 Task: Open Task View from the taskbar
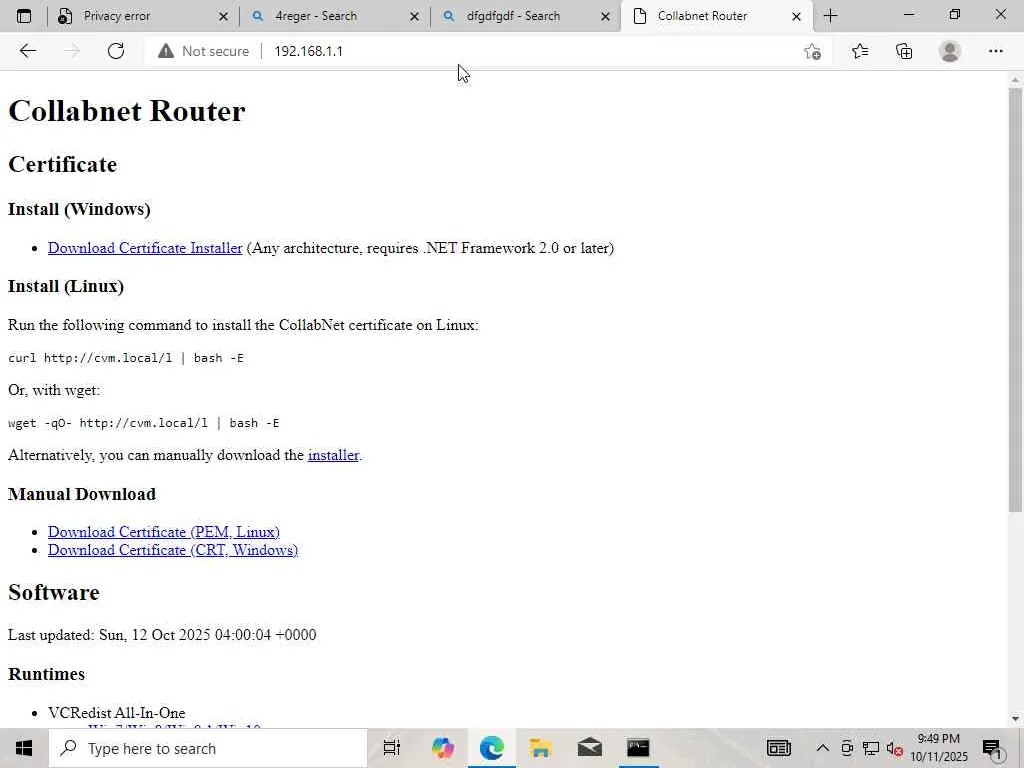pyautogui.click(x=391, y=748)
